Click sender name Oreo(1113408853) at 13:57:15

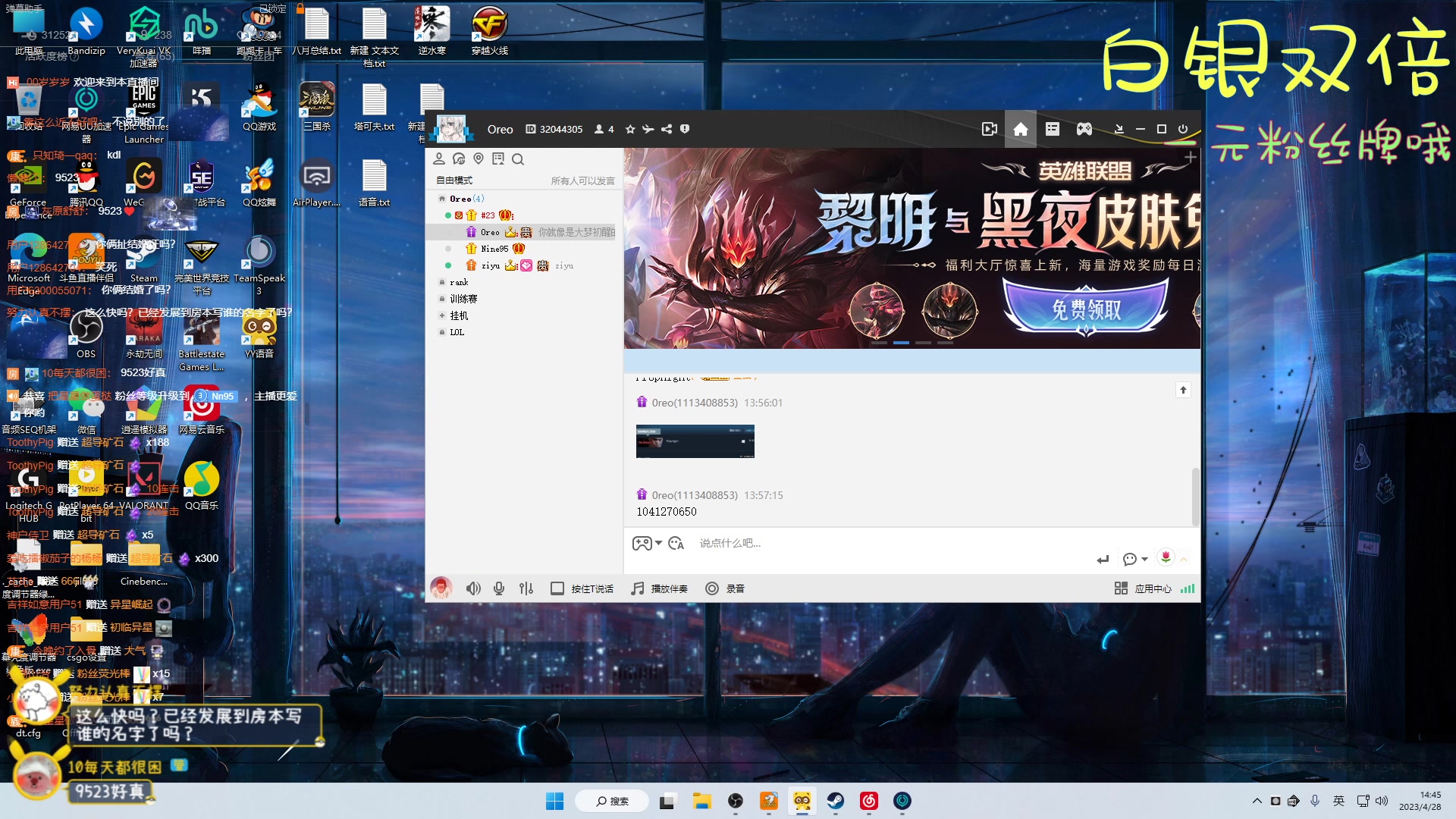point(695,495)
